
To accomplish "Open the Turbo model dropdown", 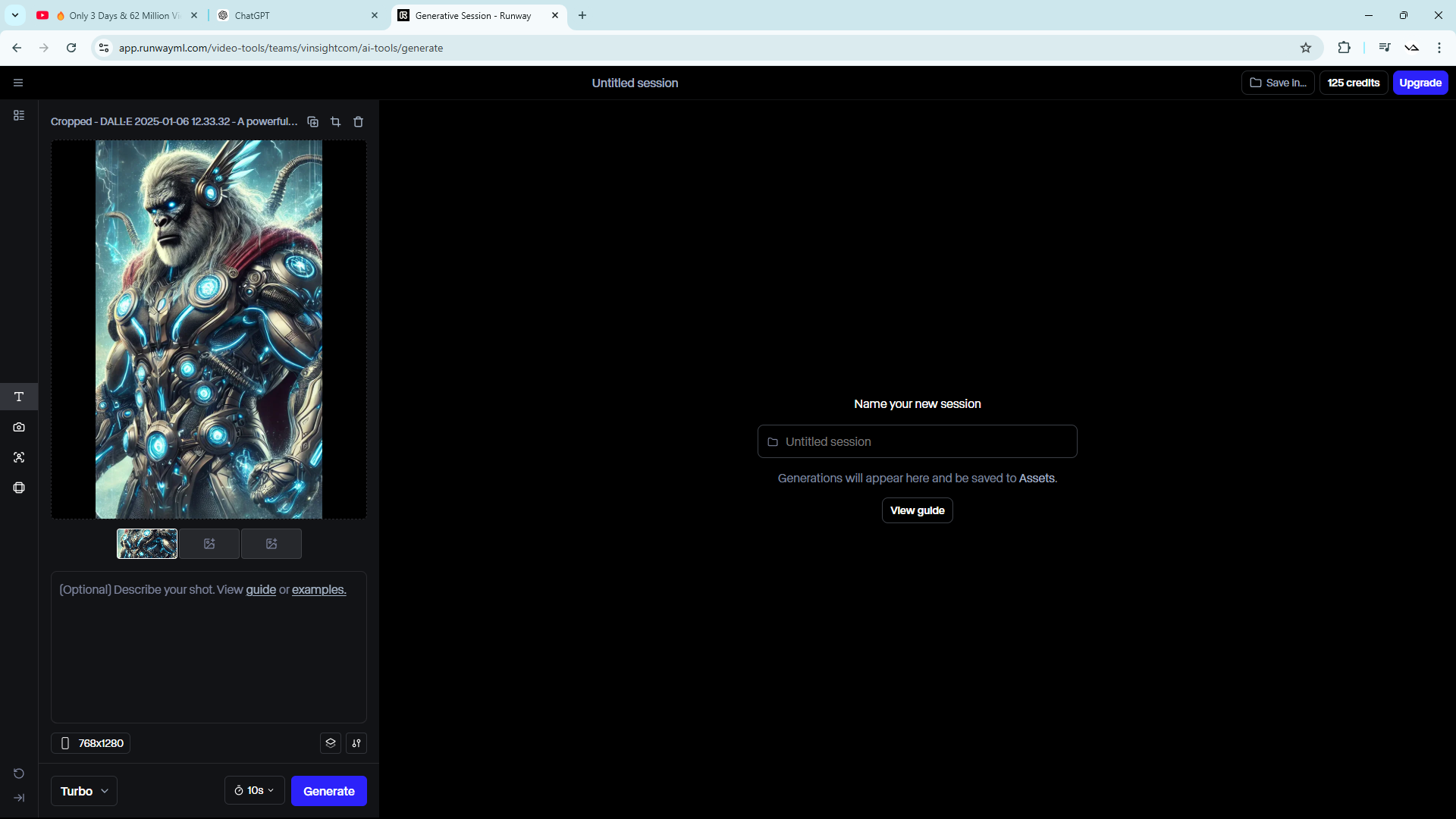I will [84, 791].
